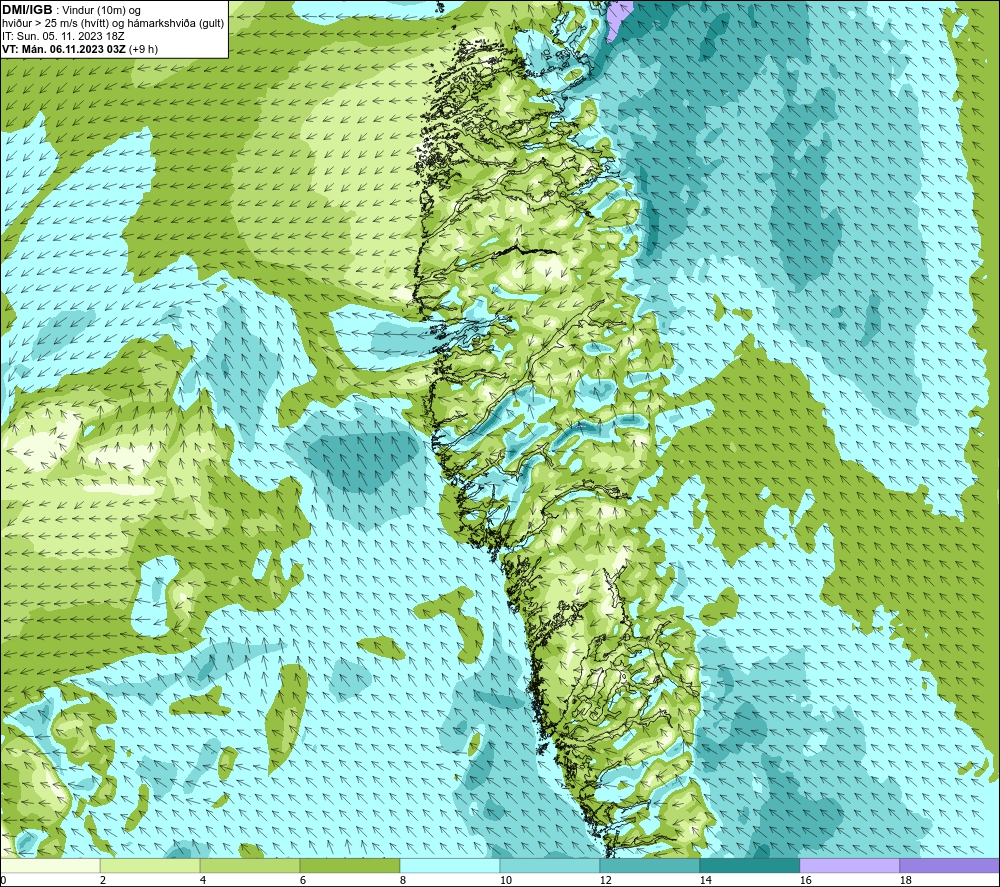This screenshot has width=1000, height=887.
Task: Click the legend value 10
Action: (x=505, y=881)
